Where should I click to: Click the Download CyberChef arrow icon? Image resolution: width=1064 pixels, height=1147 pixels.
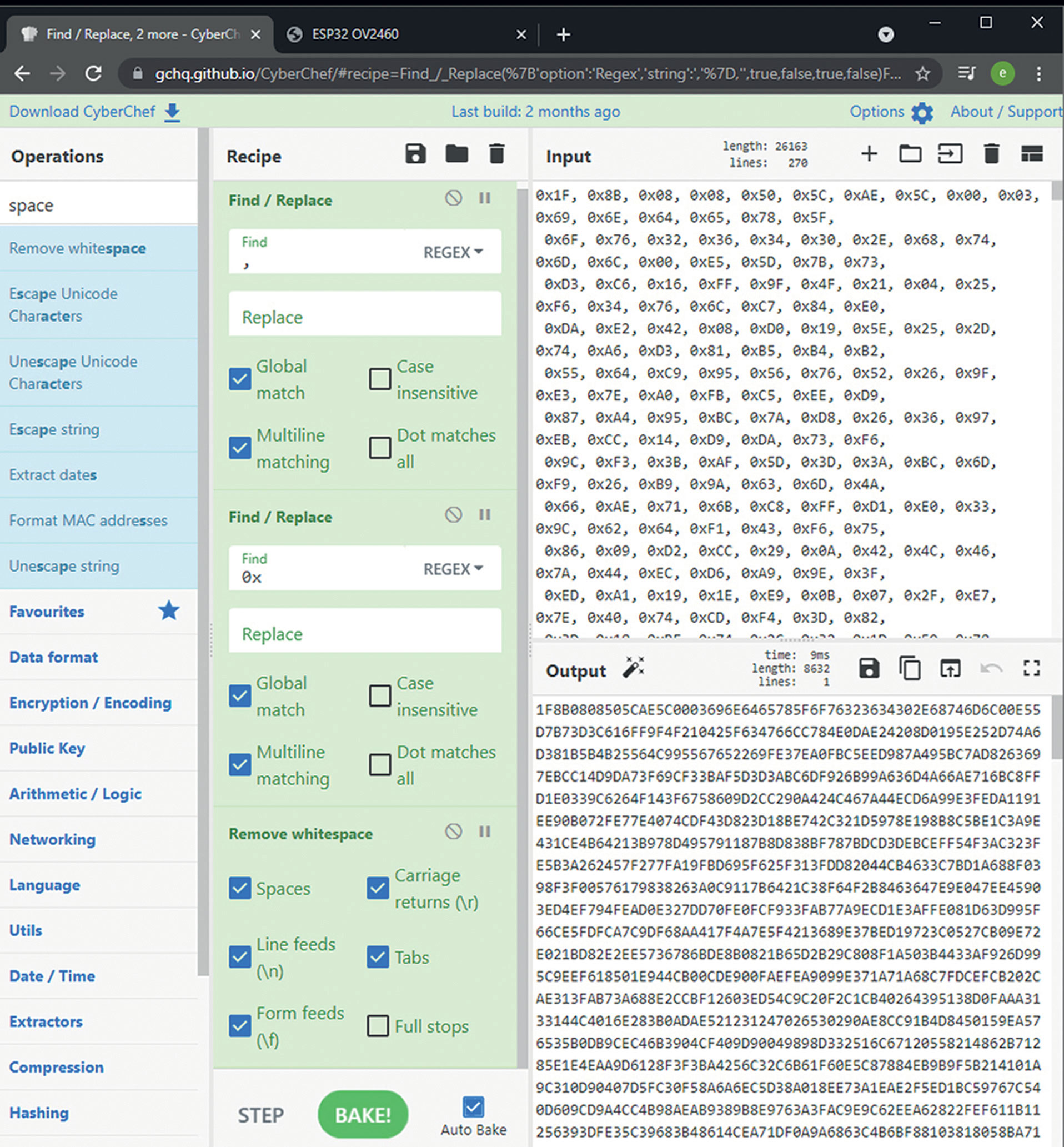[x=172, y=112]
